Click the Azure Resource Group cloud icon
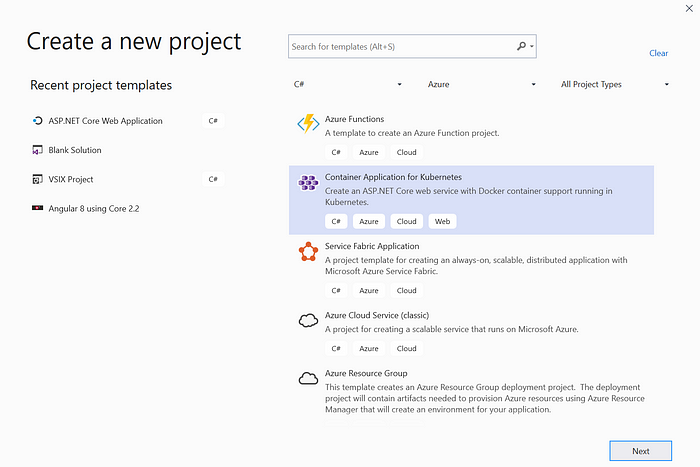The image size is (700, 467). pos(308,378)
